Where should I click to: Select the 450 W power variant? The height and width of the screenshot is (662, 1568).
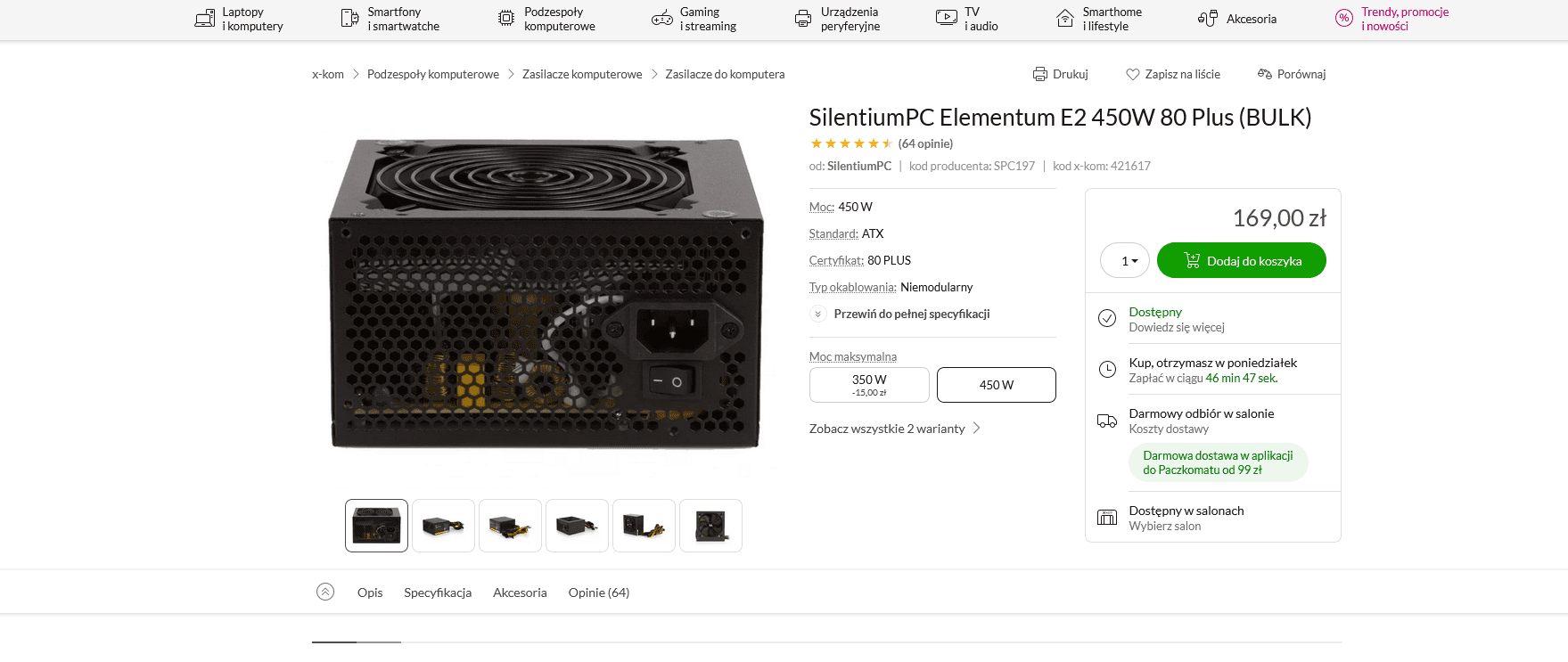pyautogui.click(x=996, y=385)
